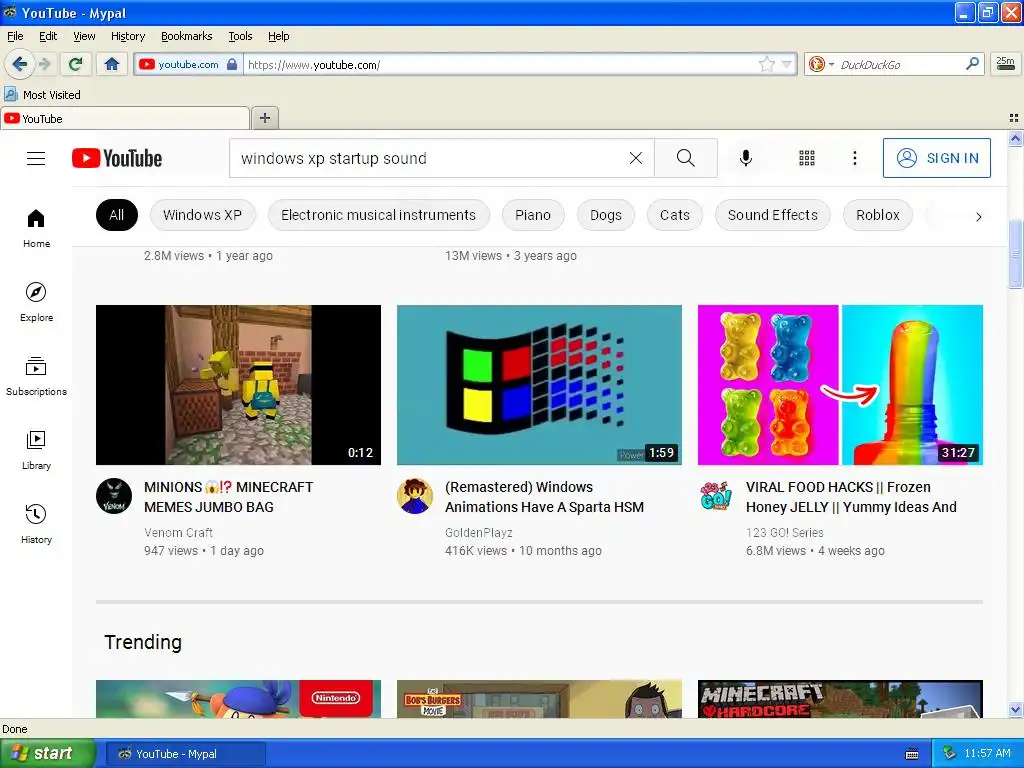Click the page scrollbar down arrow

pos(1015,710)
